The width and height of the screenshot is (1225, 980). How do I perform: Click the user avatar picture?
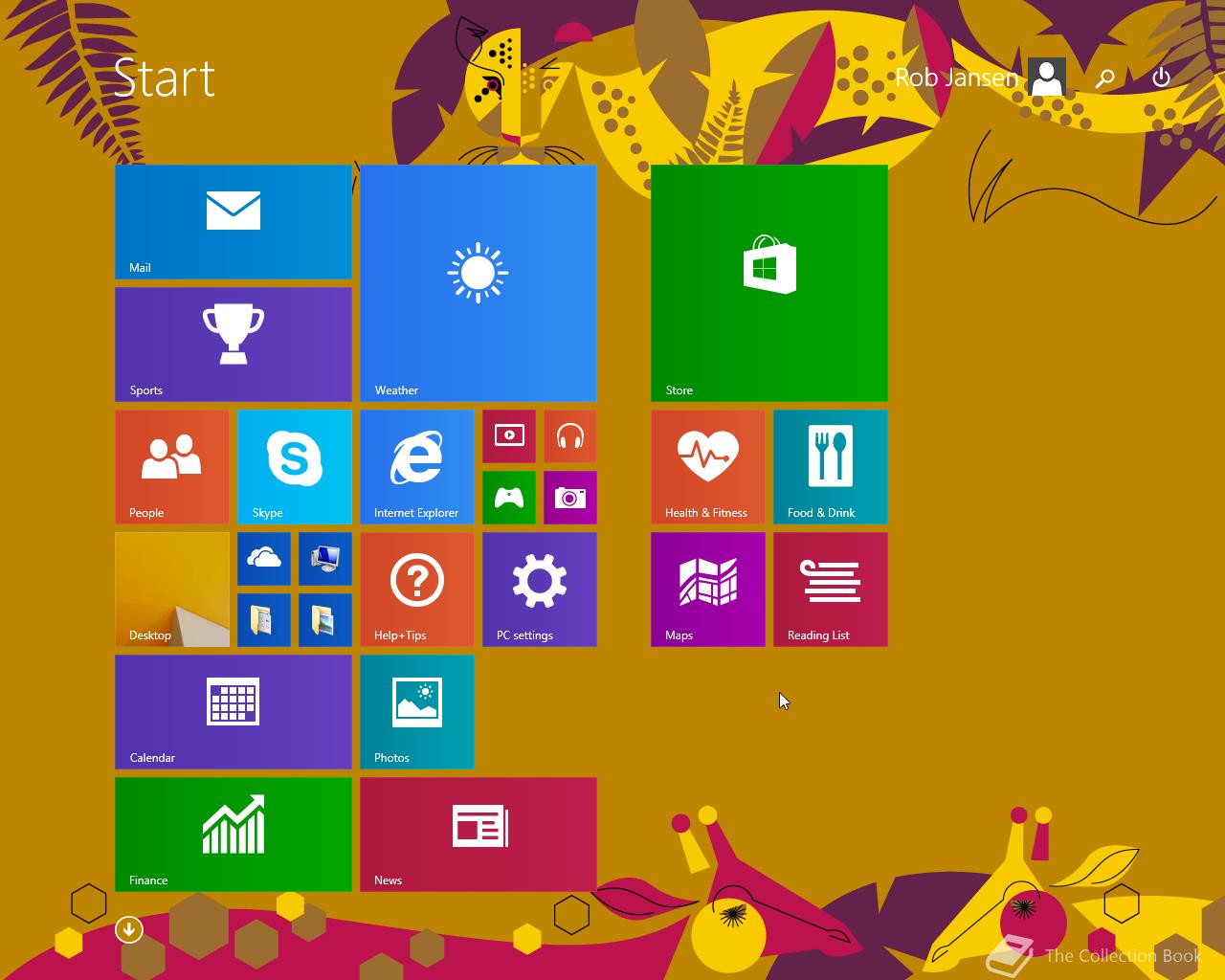coord(1048,78)
